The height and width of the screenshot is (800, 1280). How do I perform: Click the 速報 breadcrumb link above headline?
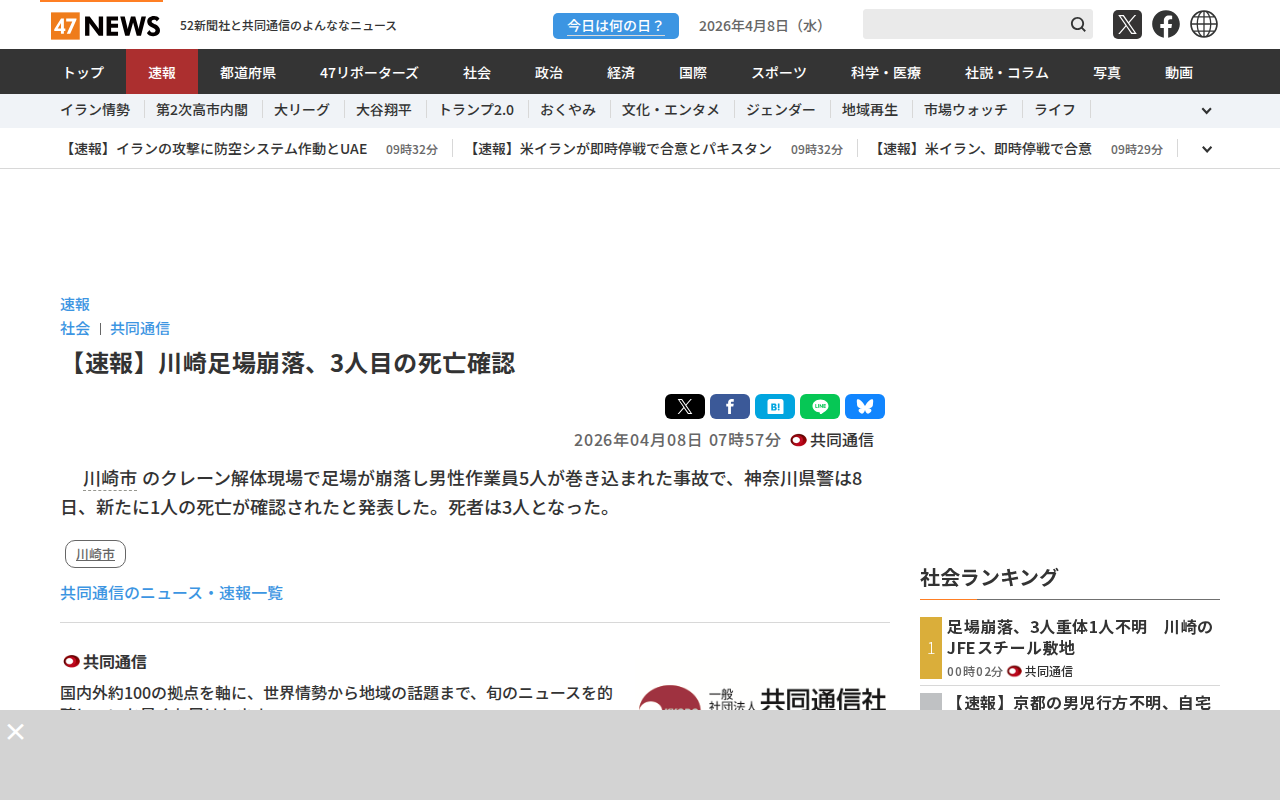(75, 304)
